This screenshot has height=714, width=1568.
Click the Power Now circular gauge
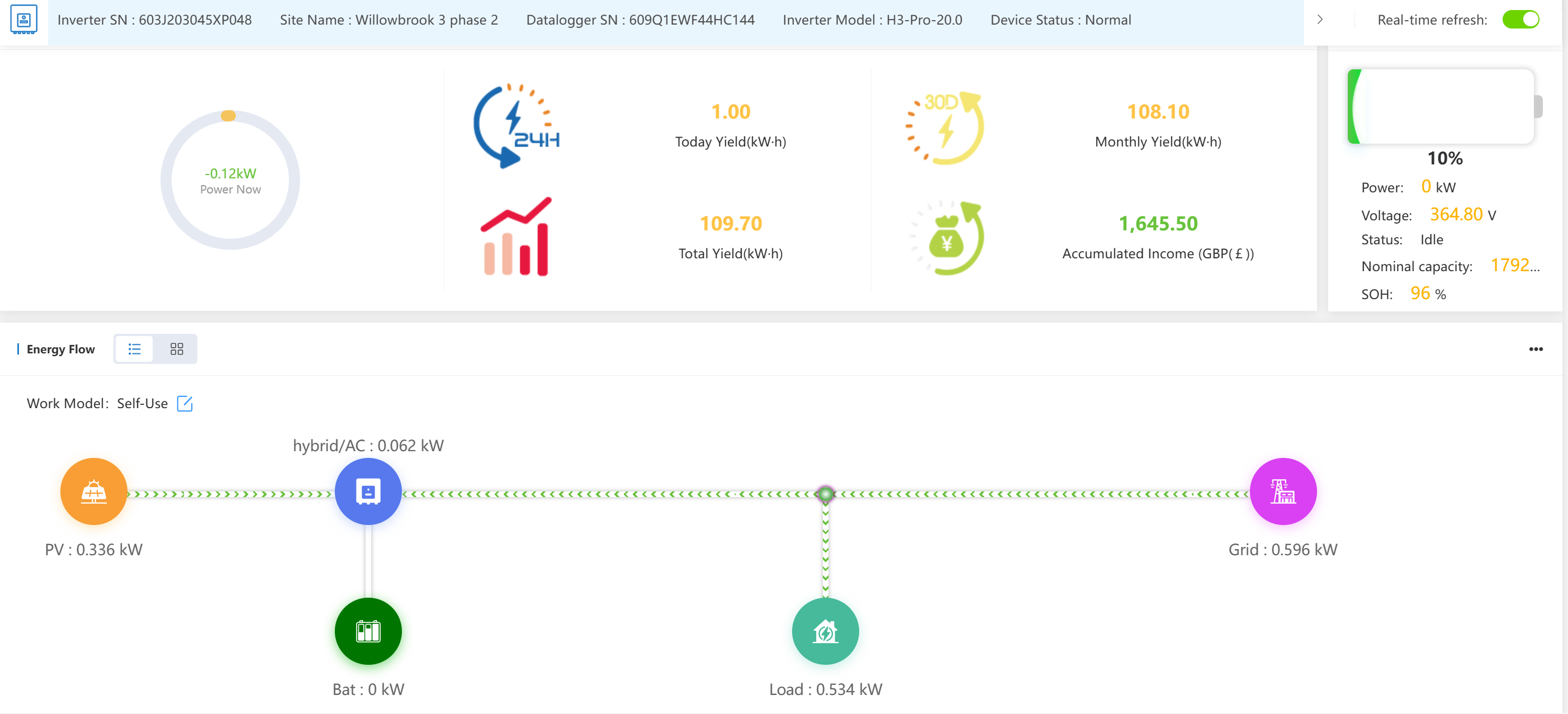pos(230,180)
